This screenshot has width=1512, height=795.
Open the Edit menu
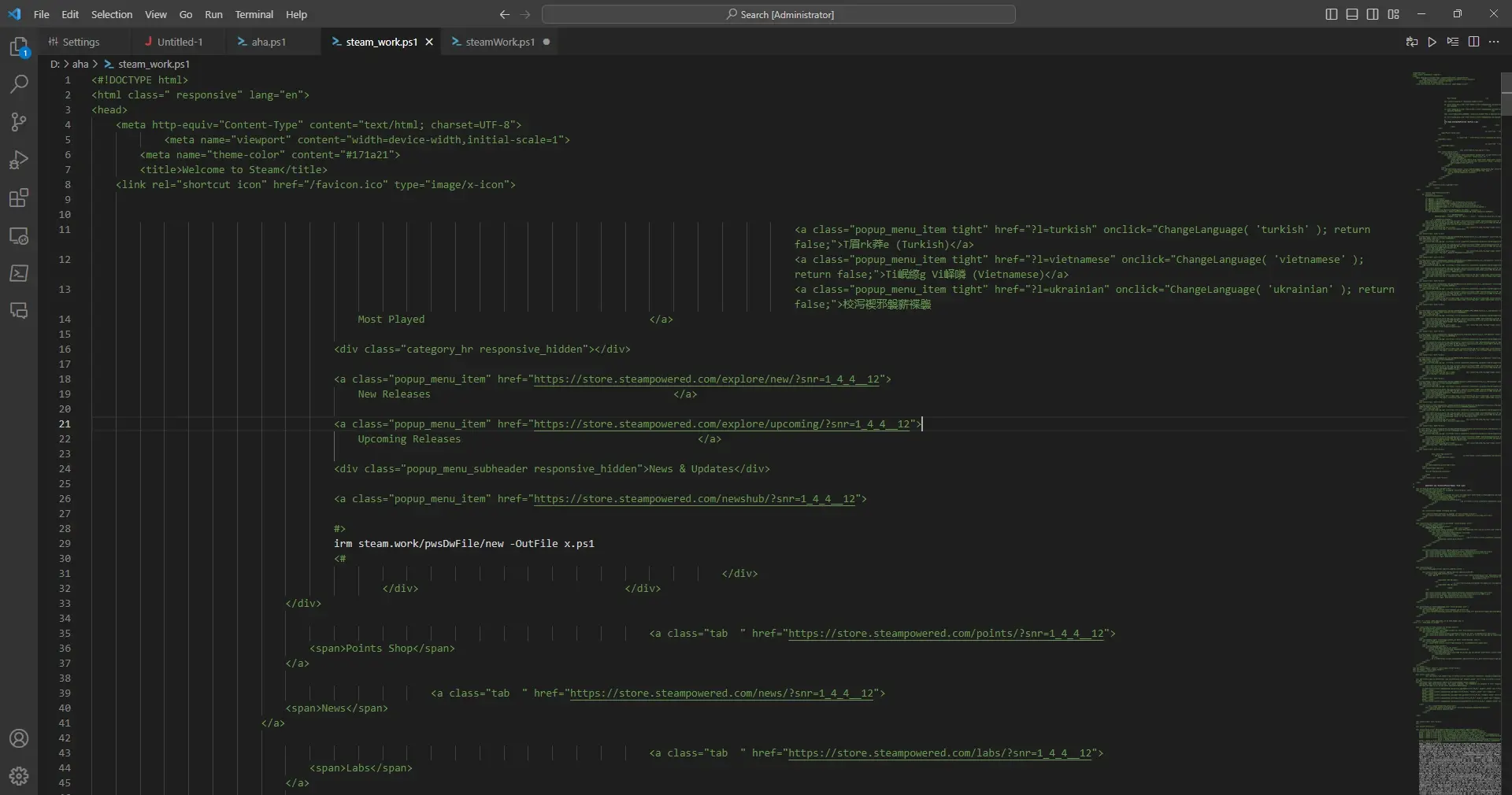[70, 14]
